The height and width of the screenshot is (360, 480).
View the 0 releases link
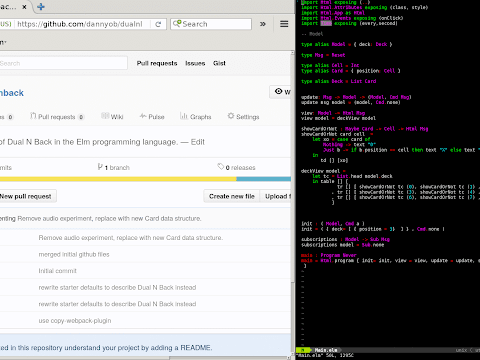click(x=236, y=167)
